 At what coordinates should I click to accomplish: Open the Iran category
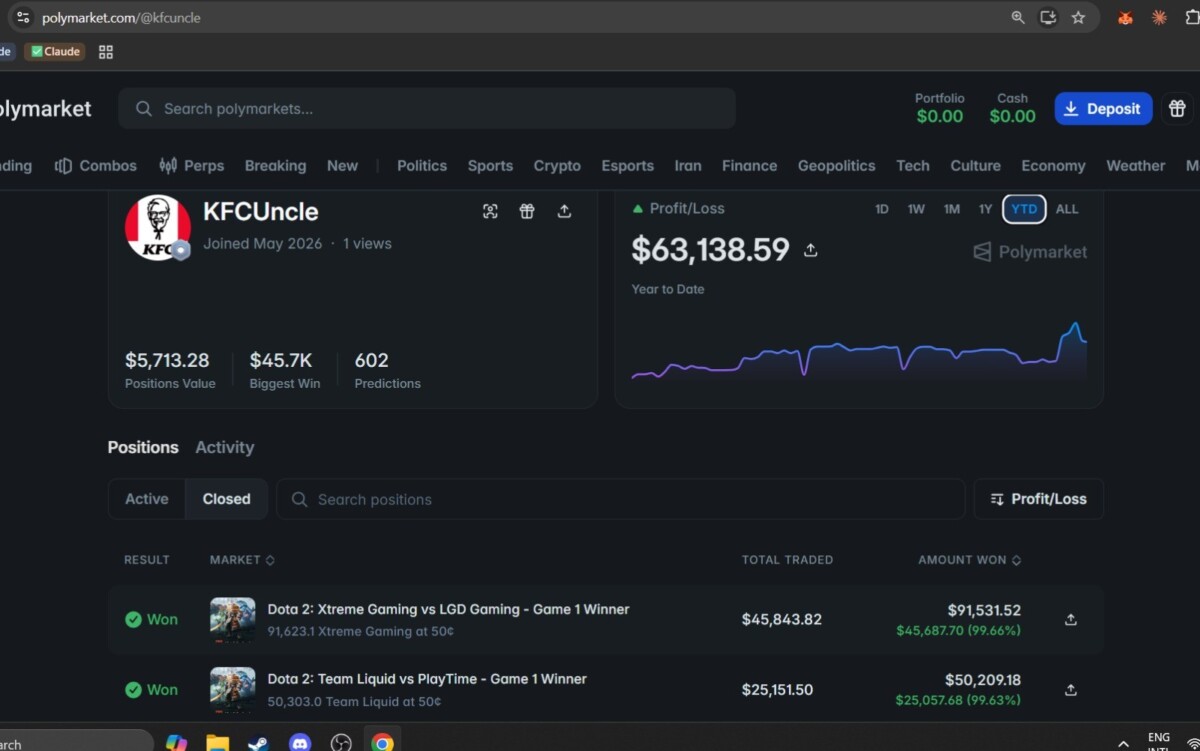tap(688, 166)
